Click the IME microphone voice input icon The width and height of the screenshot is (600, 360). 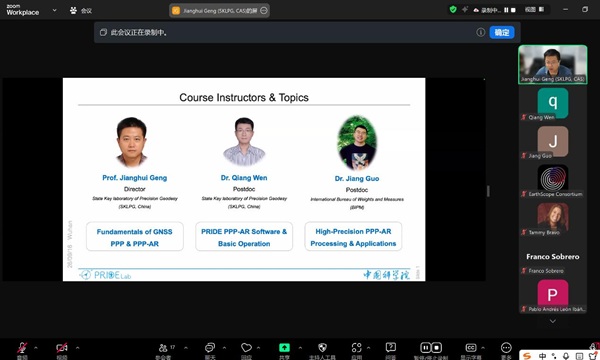566,356
